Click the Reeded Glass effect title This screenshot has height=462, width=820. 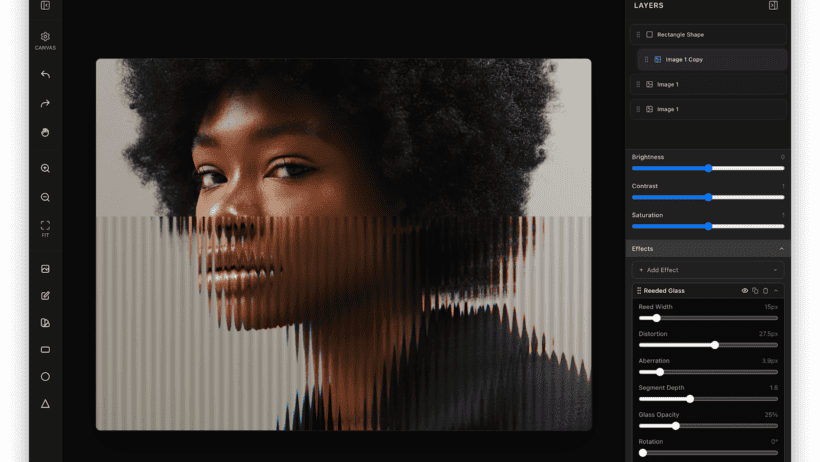point(664,291)
